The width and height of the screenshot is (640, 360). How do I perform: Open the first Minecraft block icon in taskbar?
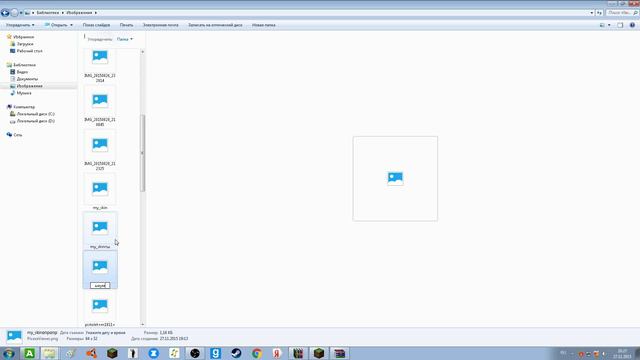pos(112,353)
